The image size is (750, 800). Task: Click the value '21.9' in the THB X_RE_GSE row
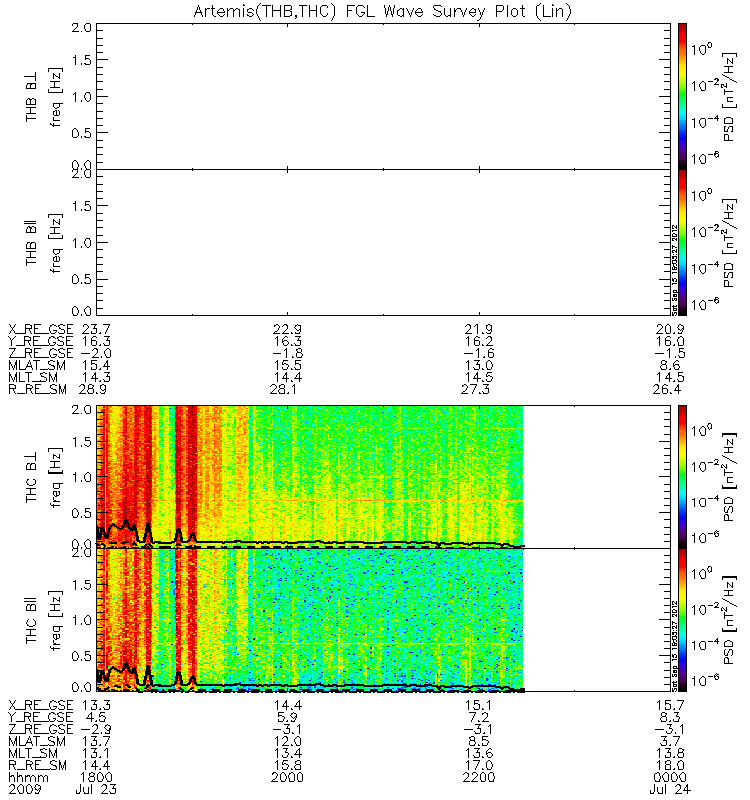[479, 330]
